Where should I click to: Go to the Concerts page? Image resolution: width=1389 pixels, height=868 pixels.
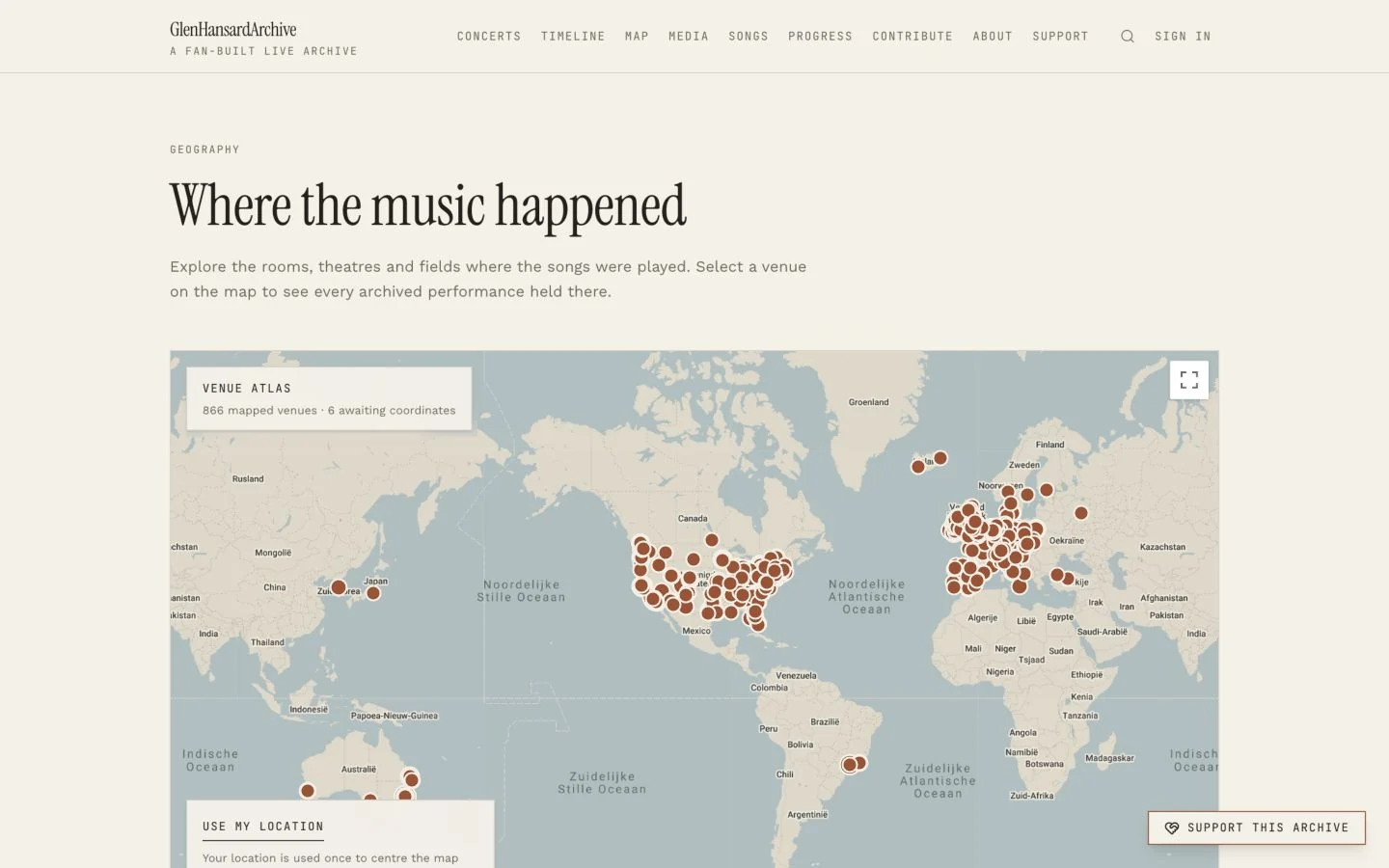point(489,37)
